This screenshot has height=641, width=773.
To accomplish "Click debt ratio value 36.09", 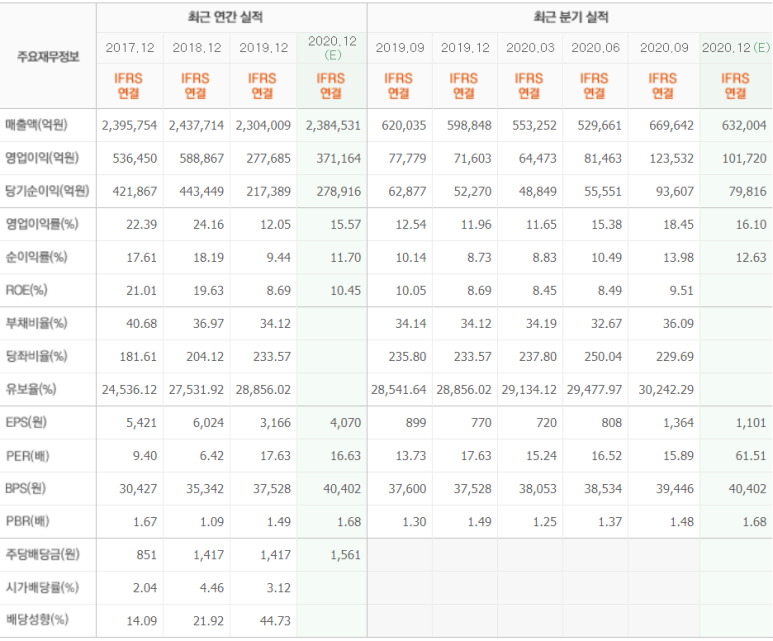I will click(678, 324).
